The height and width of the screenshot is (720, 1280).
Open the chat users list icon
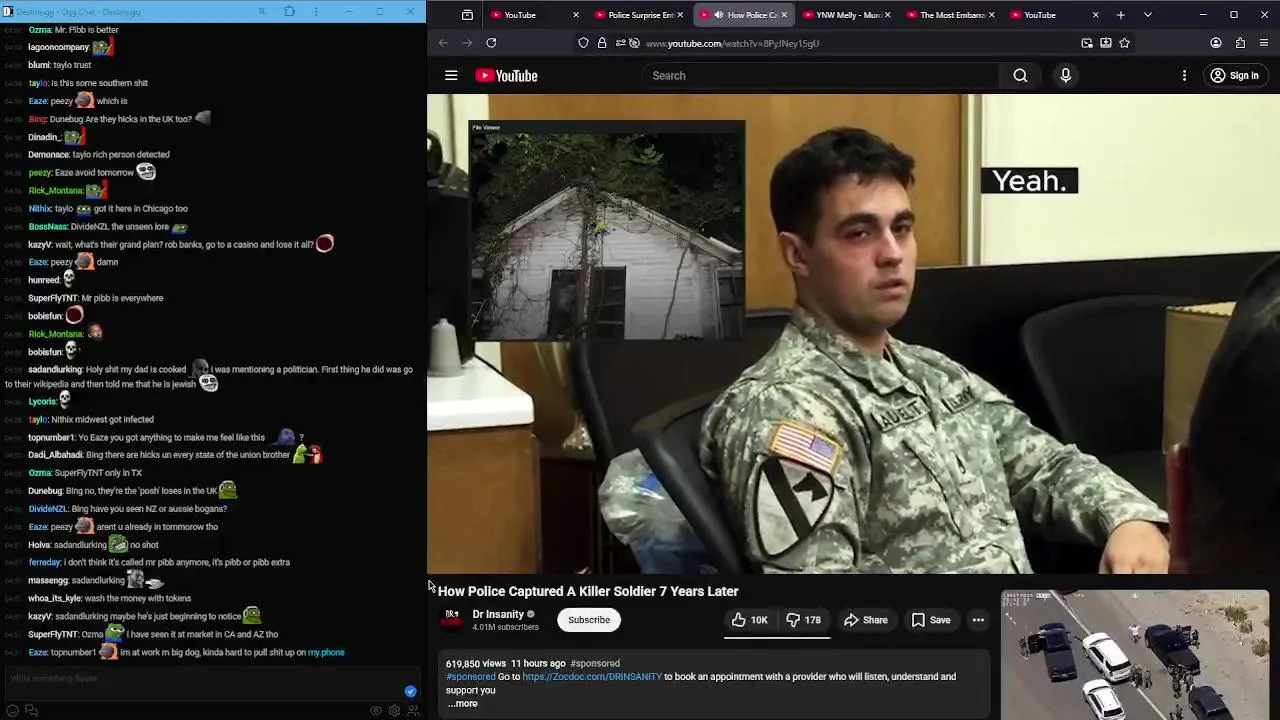(412, 710)
